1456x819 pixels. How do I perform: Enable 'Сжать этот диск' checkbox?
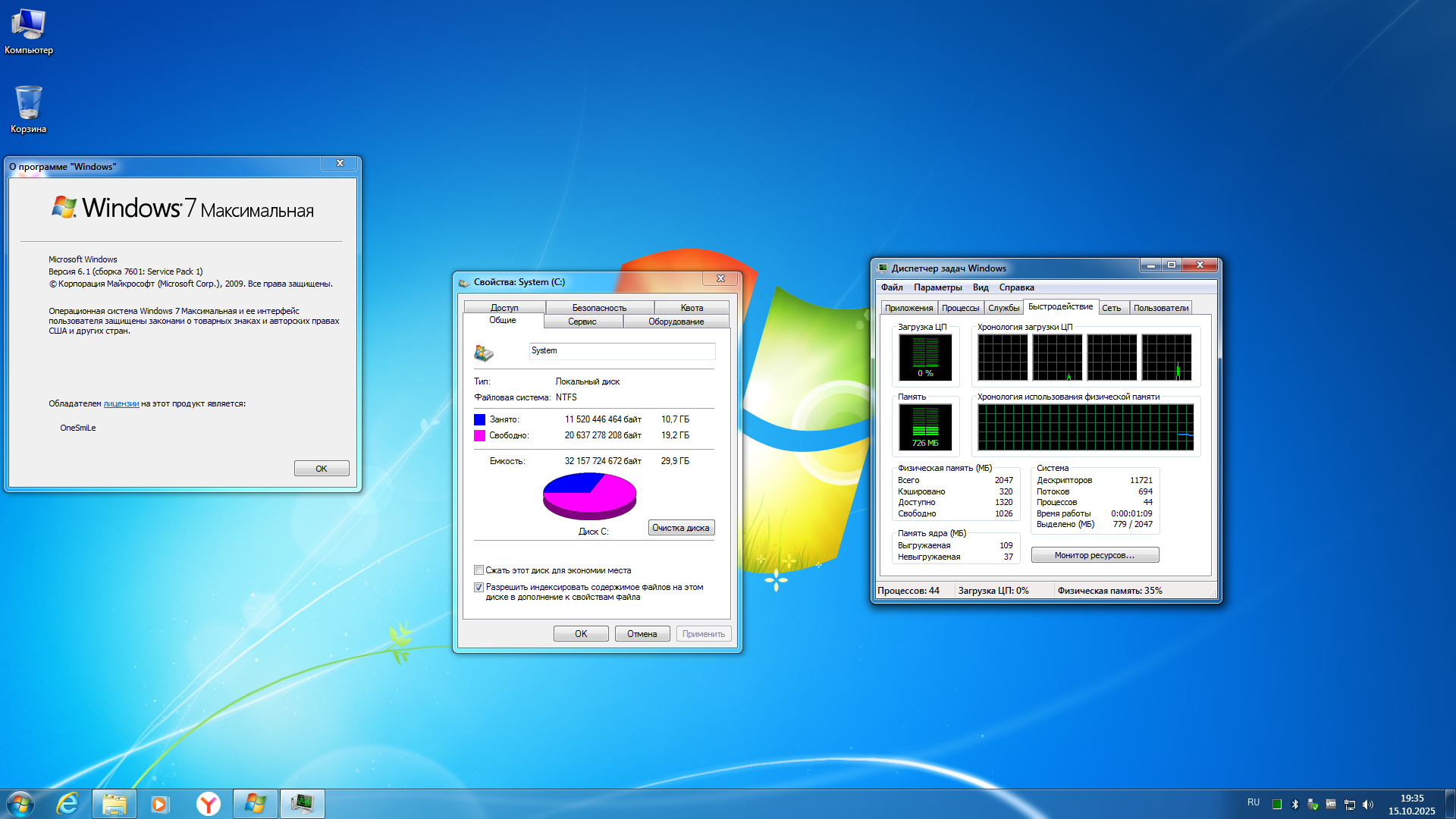(x=479, y=570)
